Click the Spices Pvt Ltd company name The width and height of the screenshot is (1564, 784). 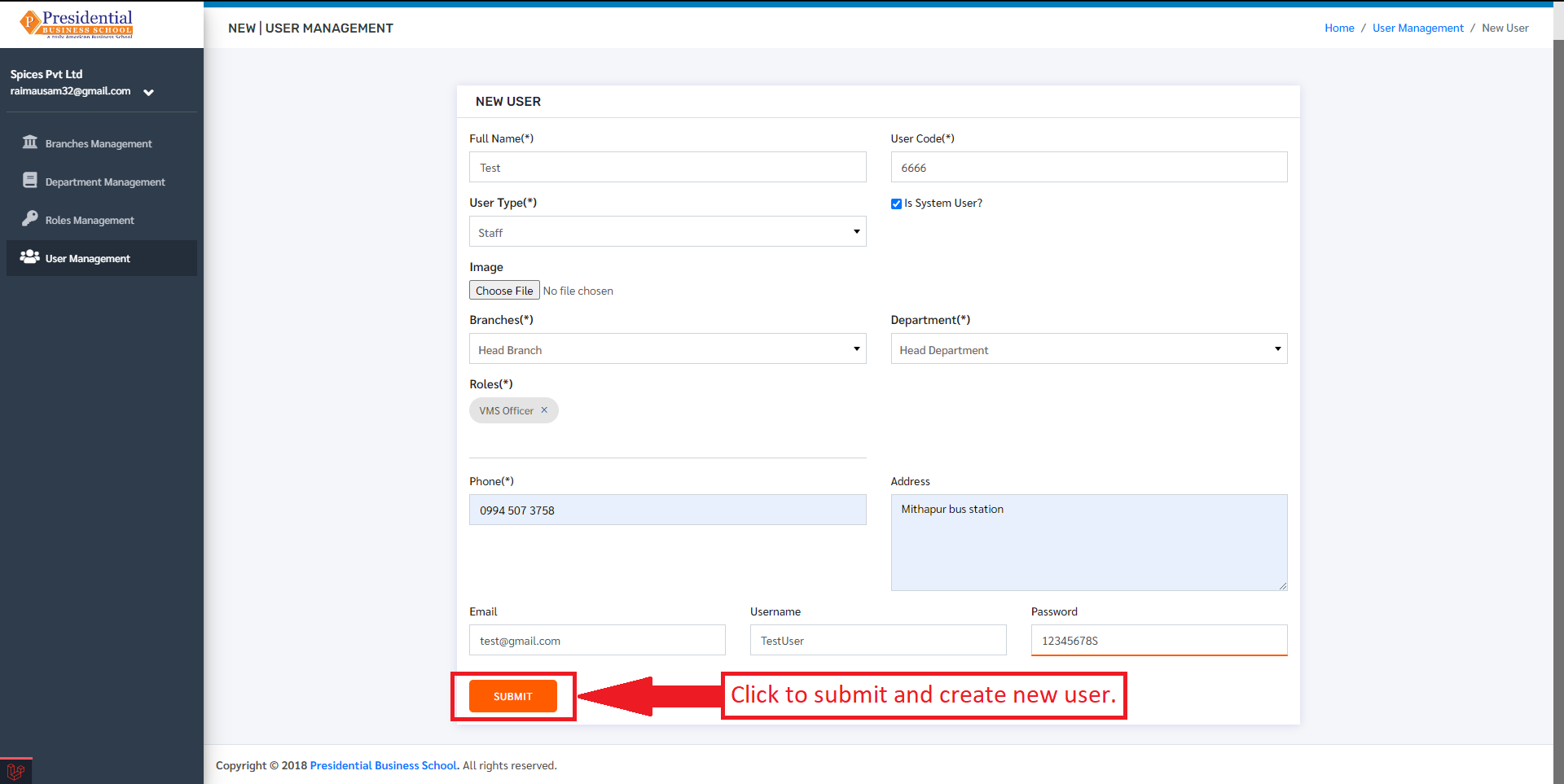tap(46, 74)
